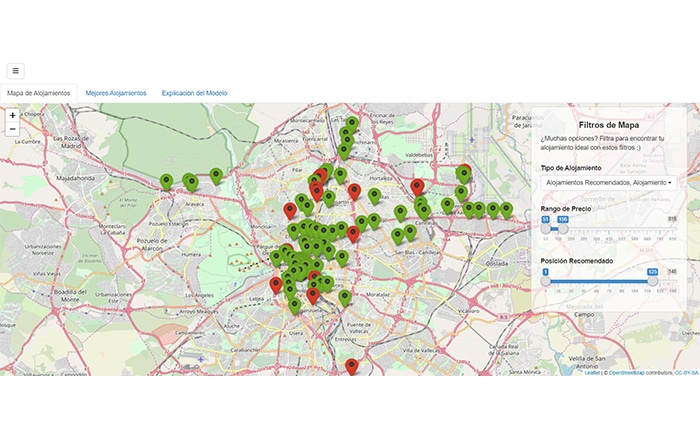Select the rightmost green marker on the map

[x=506, y=210]
